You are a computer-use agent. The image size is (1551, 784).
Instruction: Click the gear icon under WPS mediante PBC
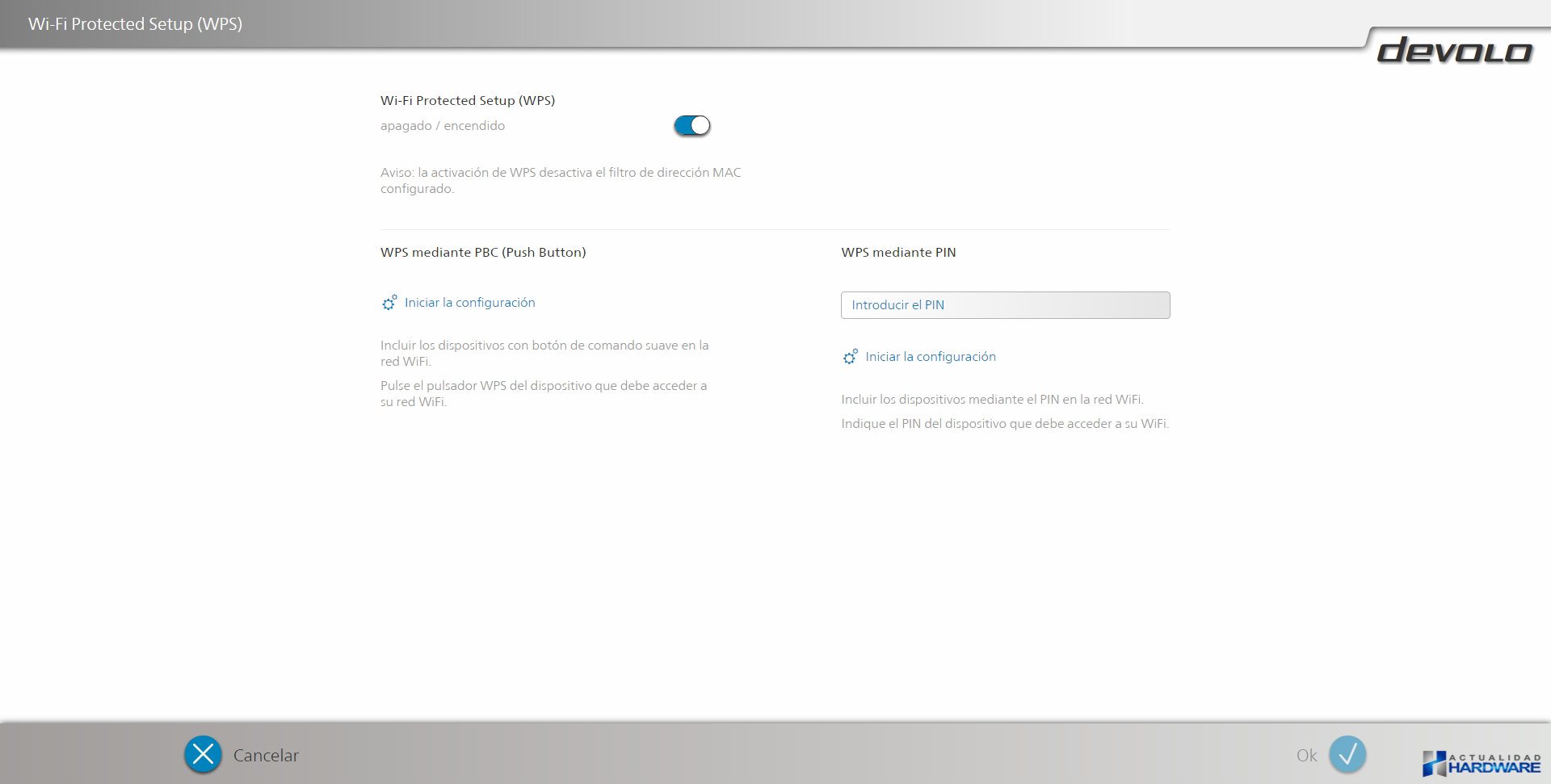coord(389,303)
